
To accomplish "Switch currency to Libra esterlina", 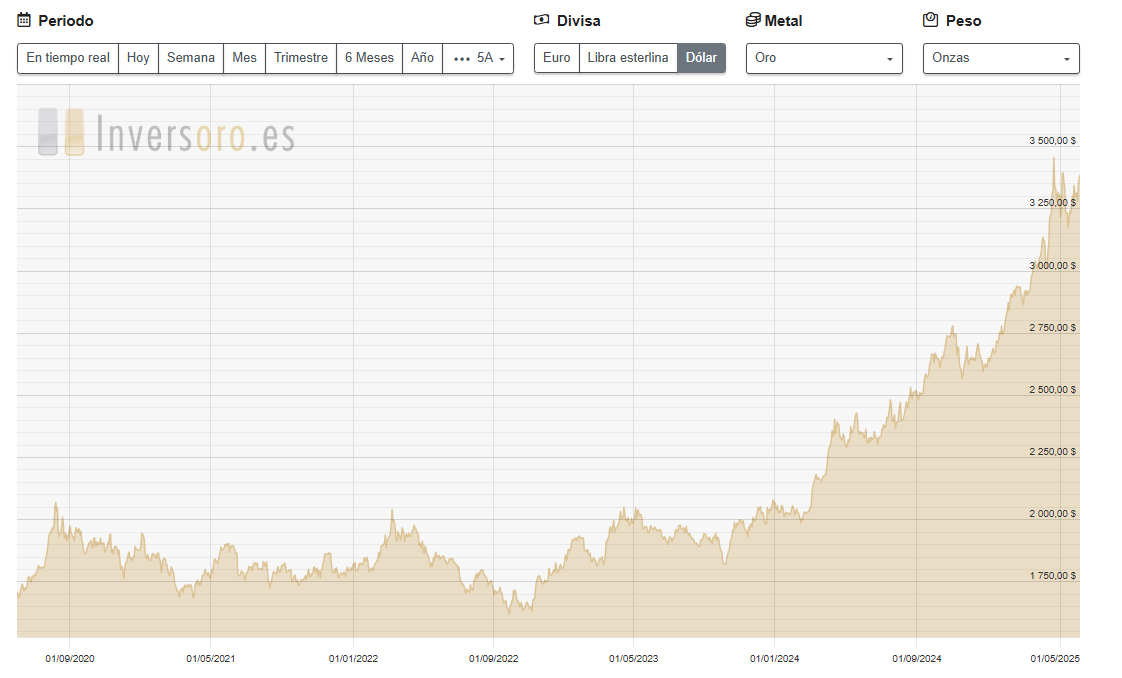I will tap(628, 58).
